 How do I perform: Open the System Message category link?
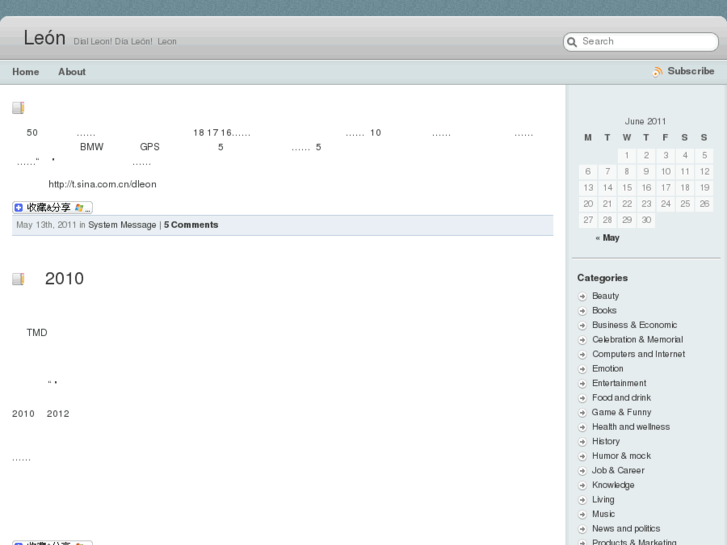coord(122,225)
